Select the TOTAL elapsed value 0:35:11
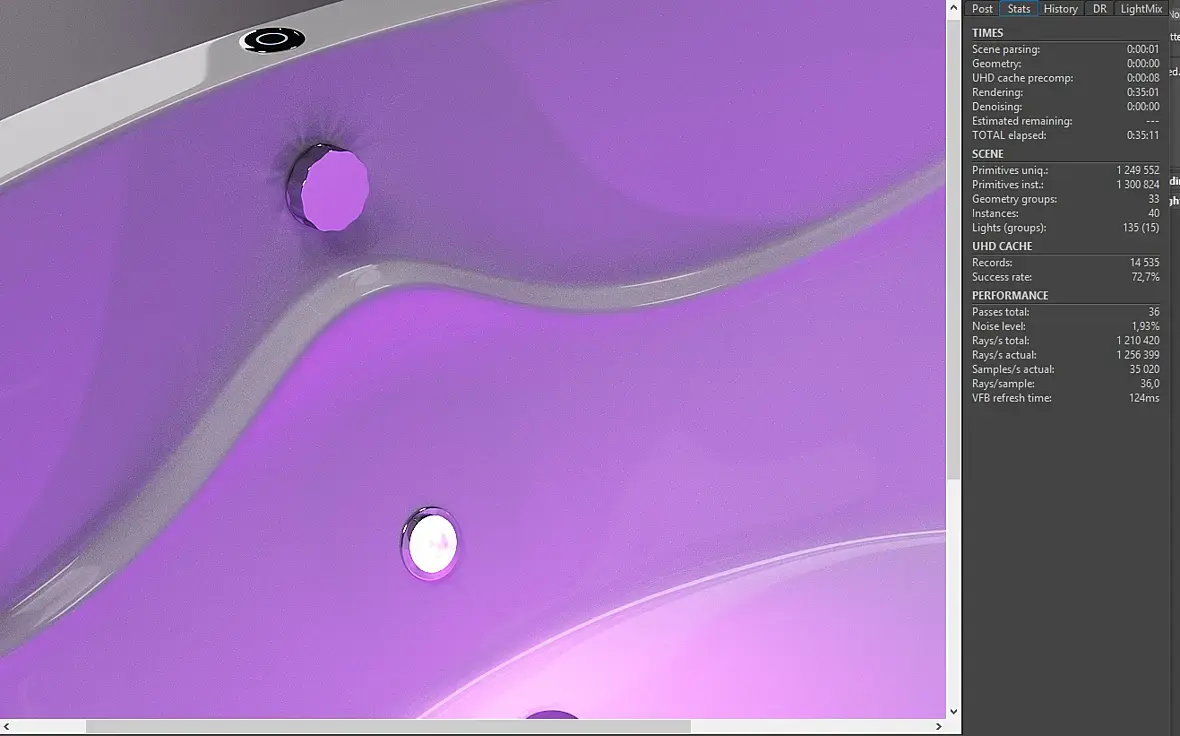The width and height of the screenshot is (1180, 736). point(1142,135)
